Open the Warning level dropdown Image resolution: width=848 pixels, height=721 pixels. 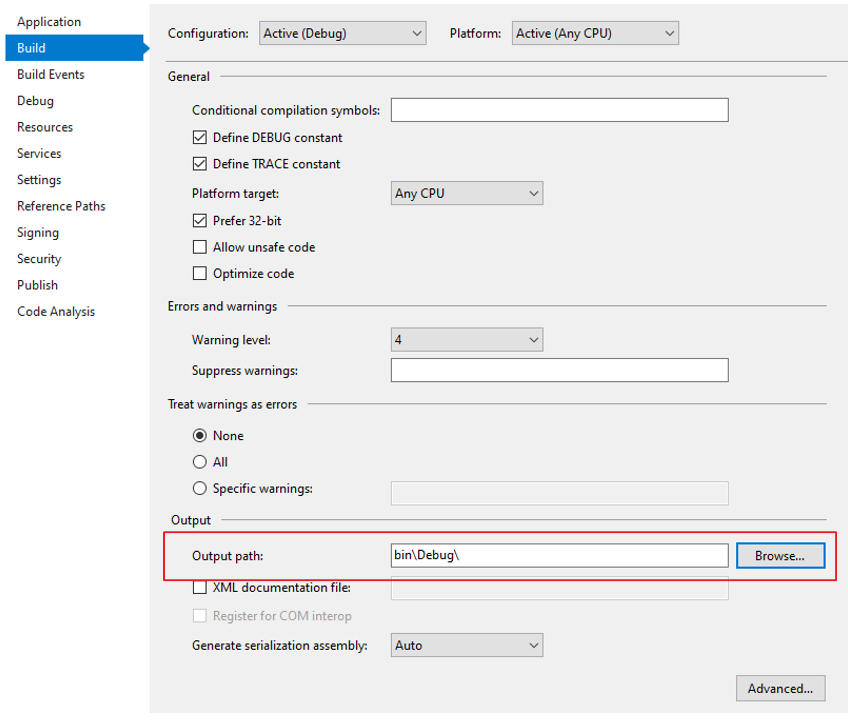coord(467,340)
